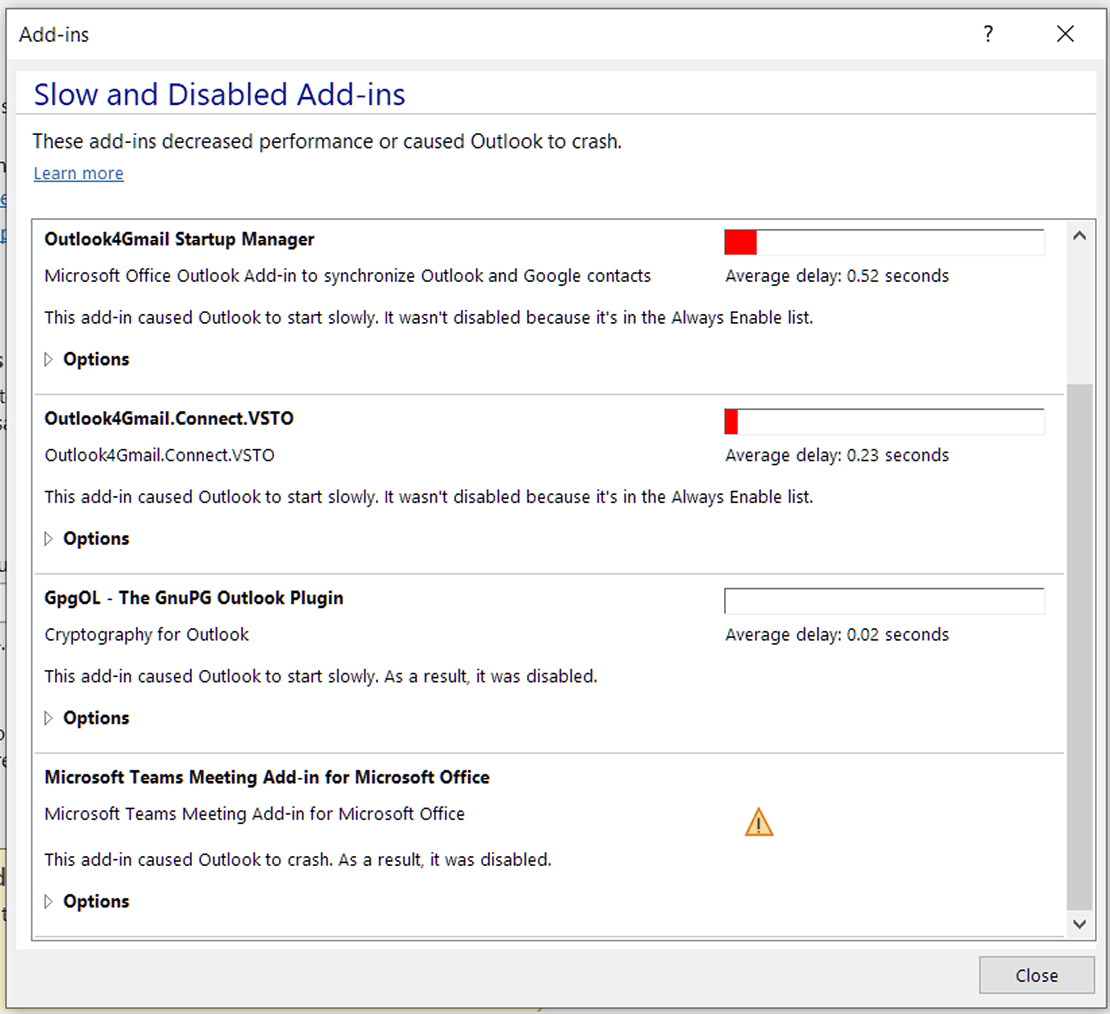Click the Slow and Disabled Add-ins heading
The image size is (1110, 1014).
(219, 94)
